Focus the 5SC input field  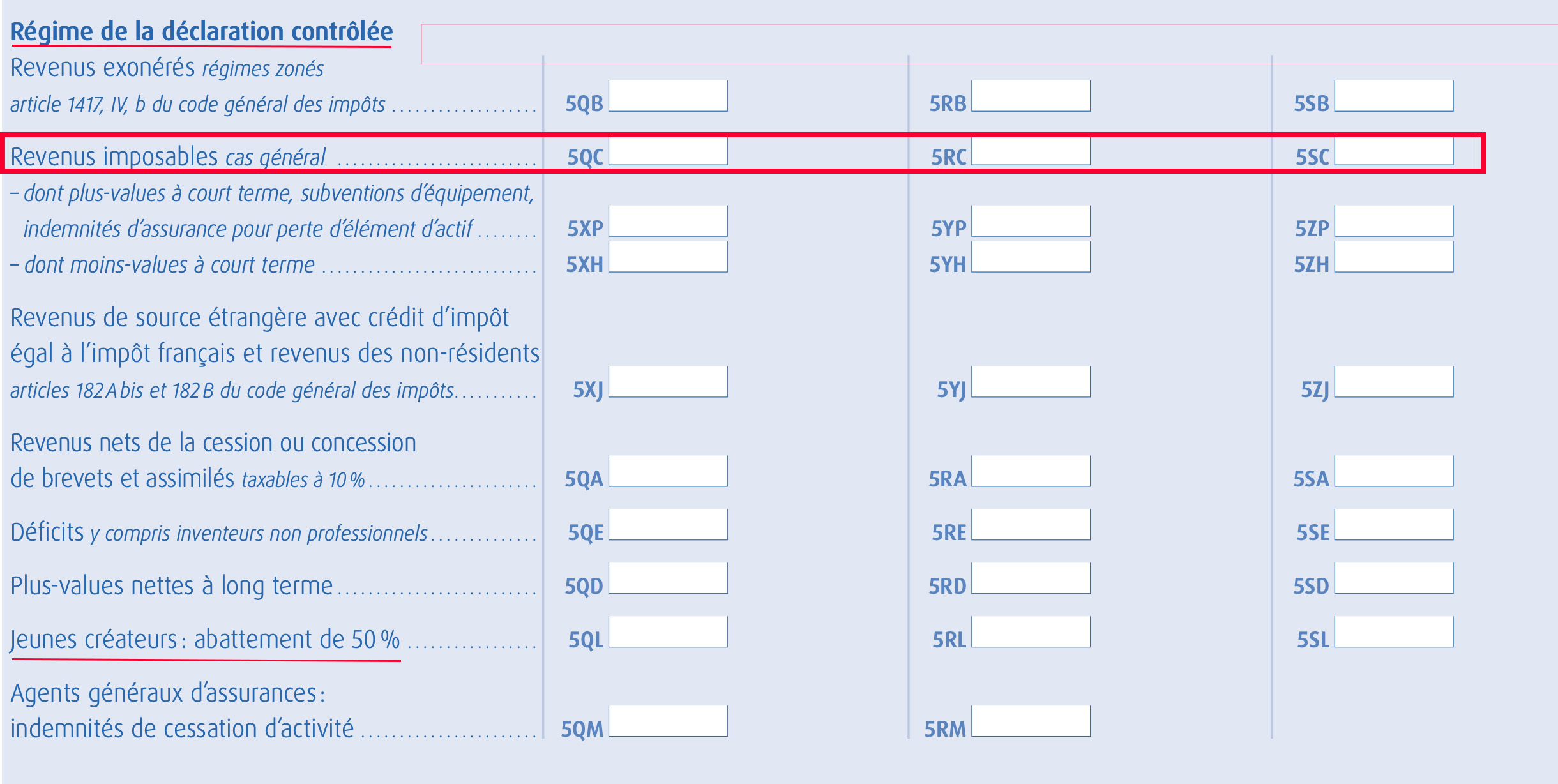click(1394, 152)
